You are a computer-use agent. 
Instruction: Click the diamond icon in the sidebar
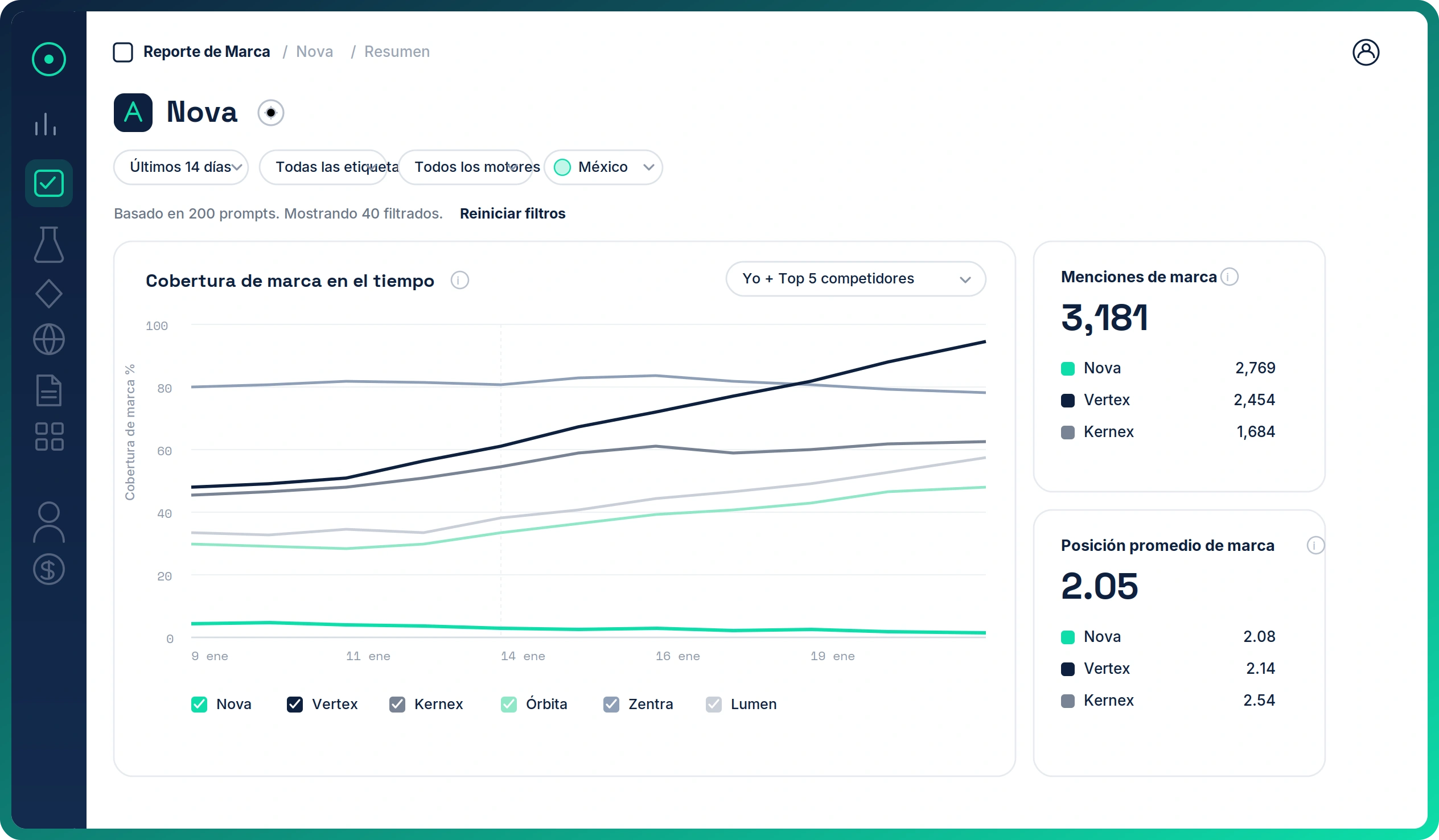tap(48, 294)
